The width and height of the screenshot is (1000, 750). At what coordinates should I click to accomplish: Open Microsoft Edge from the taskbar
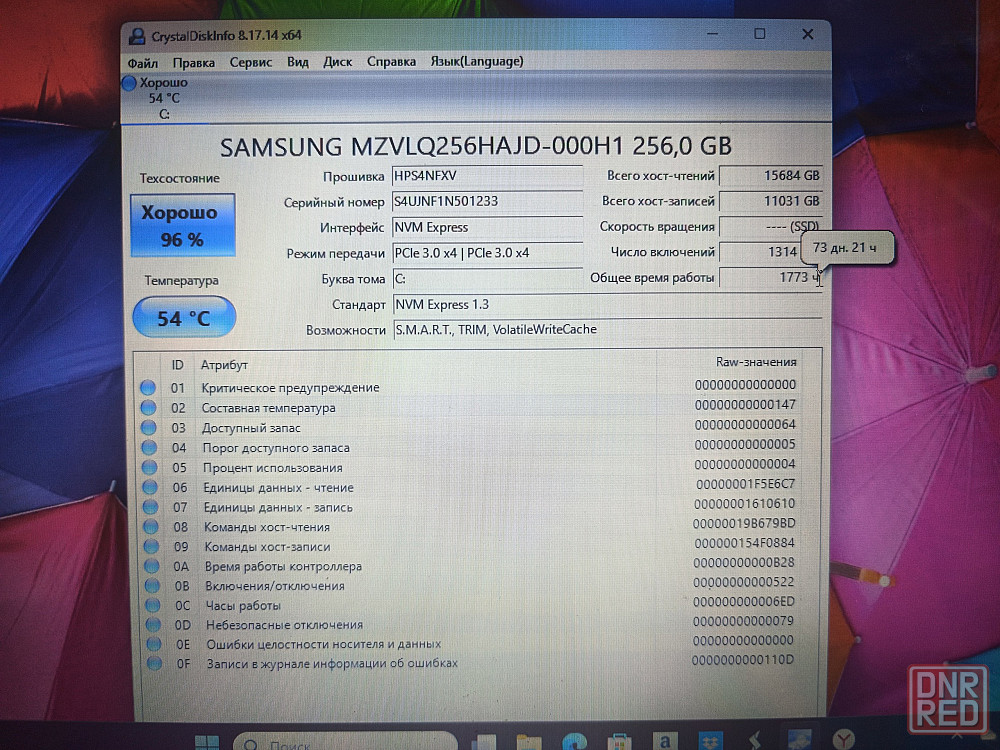tap(574, 741)
